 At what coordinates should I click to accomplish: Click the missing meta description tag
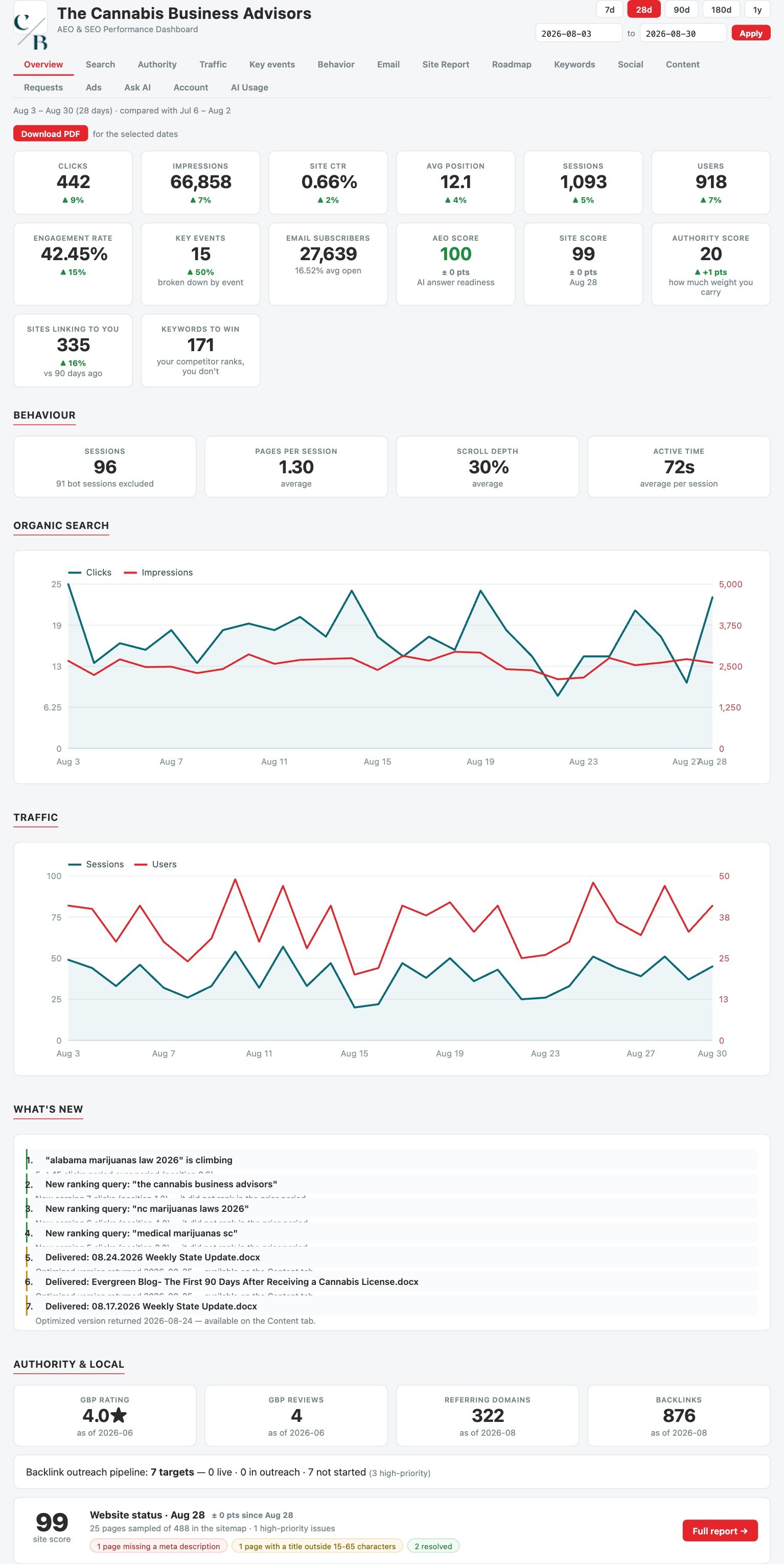pyautogui.click(x=158, y=1546)
